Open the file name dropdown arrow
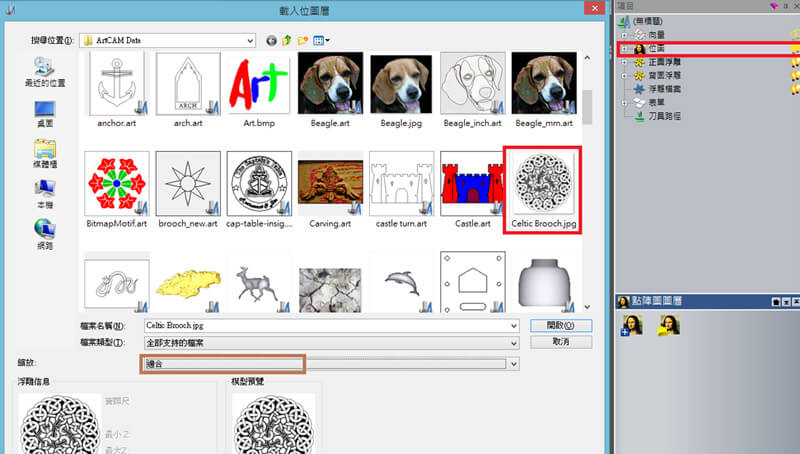Viewport: 800px width, 454px height. [x=514, y=325]
